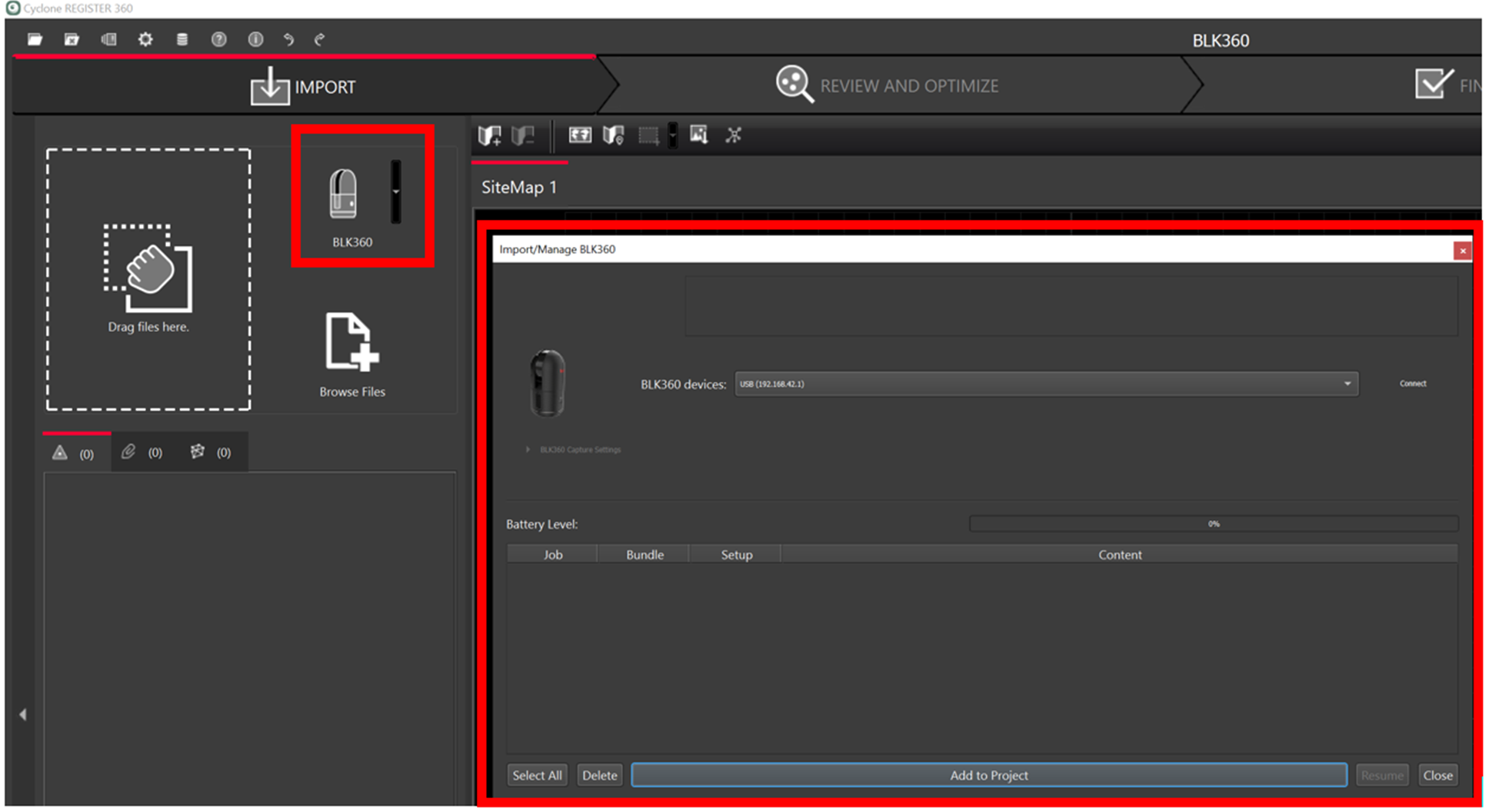Click the undo arrow icon
Viewport: 1489px width, 812px height.
pos(288,39)
